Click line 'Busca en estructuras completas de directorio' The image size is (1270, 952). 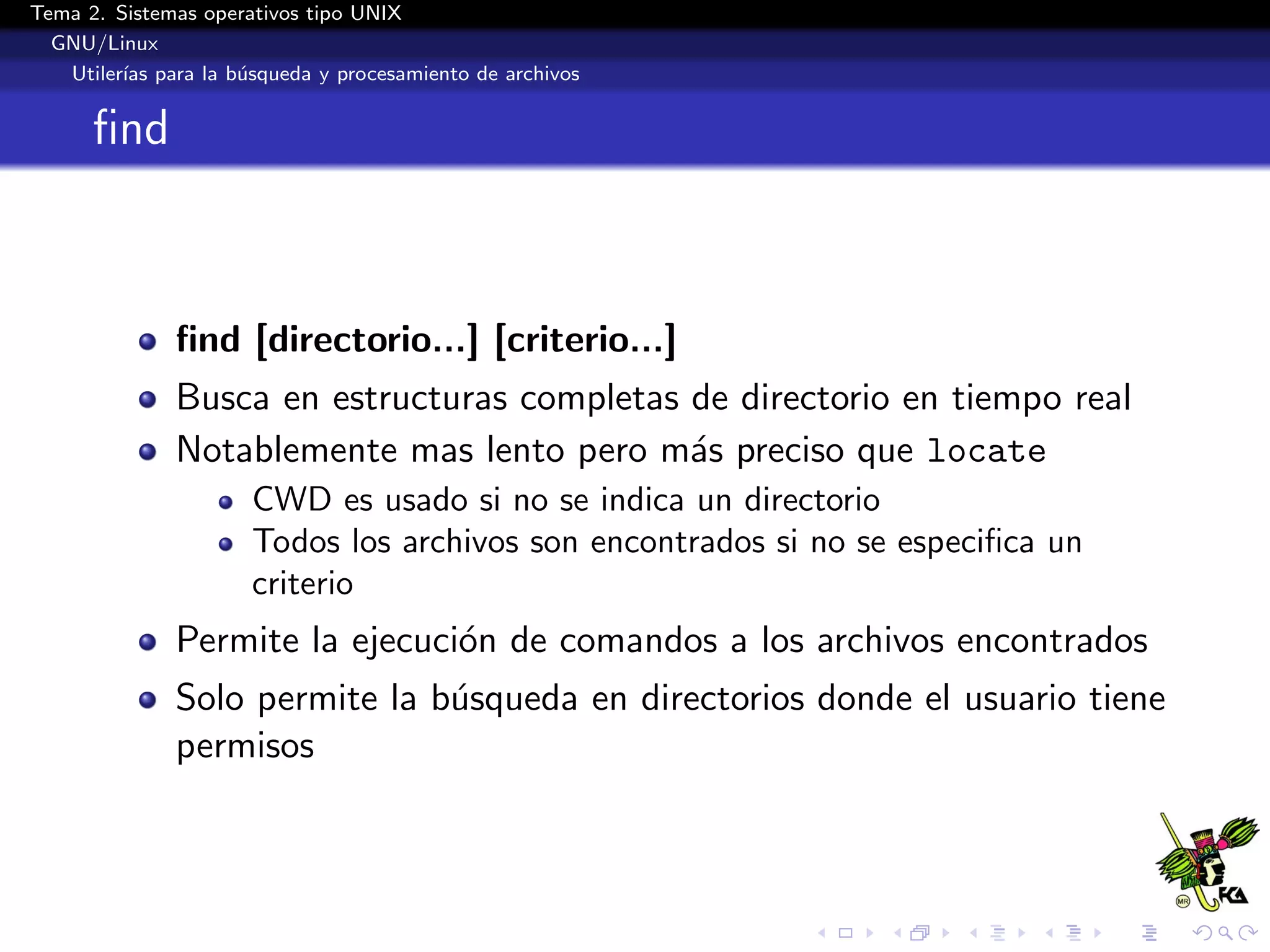654,397
